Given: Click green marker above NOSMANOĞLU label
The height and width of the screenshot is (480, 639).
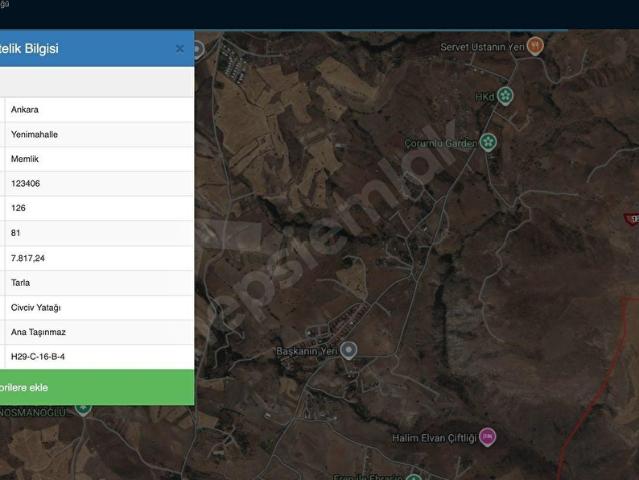Looking at the screenshot, I should 83,409.
